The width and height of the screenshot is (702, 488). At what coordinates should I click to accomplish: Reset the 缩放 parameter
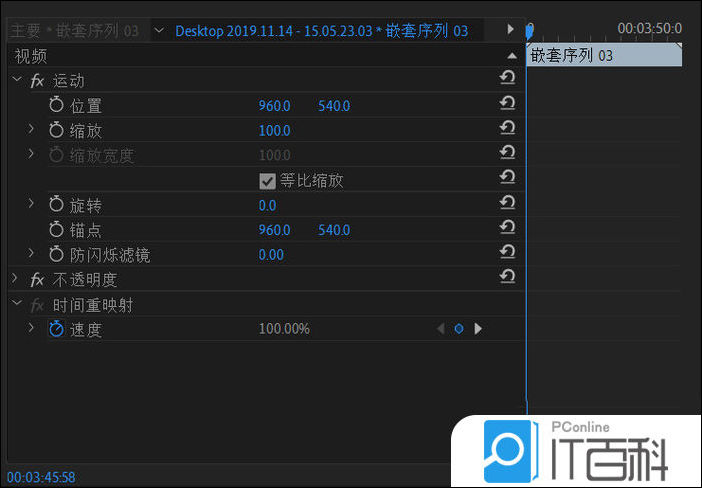508,128
